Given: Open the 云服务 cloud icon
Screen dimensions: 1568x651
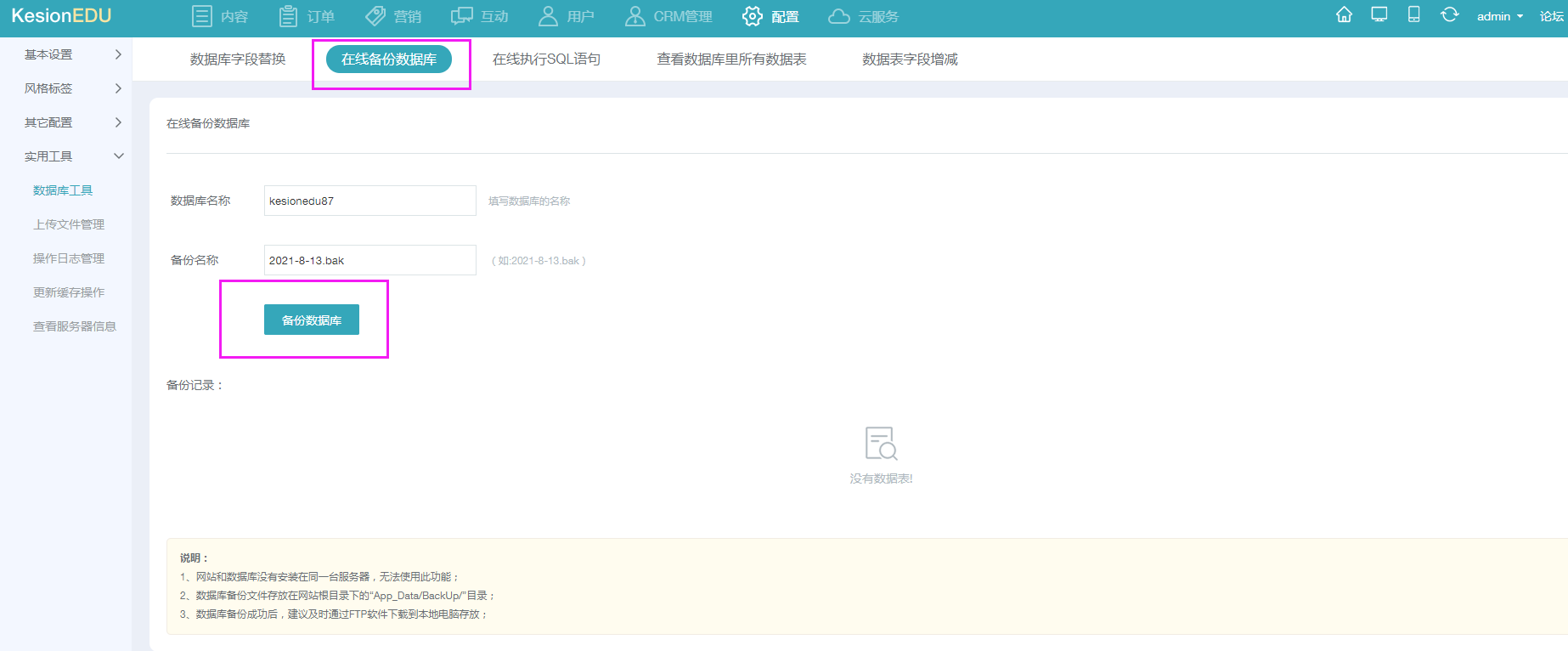Looking at the screenshot, I should [x=839, y=16].
